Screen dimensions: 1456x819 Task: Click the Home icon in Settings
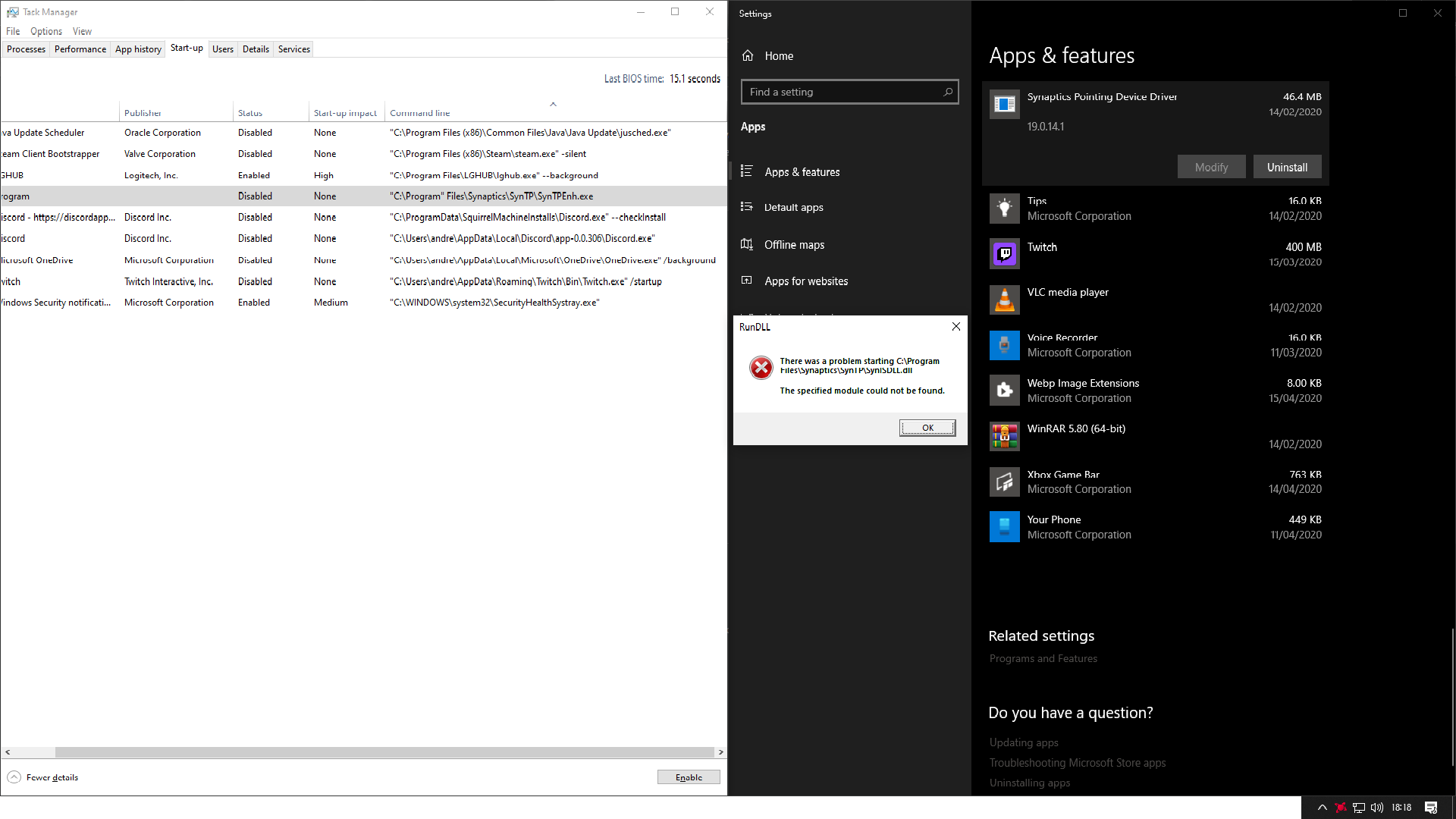748,55
